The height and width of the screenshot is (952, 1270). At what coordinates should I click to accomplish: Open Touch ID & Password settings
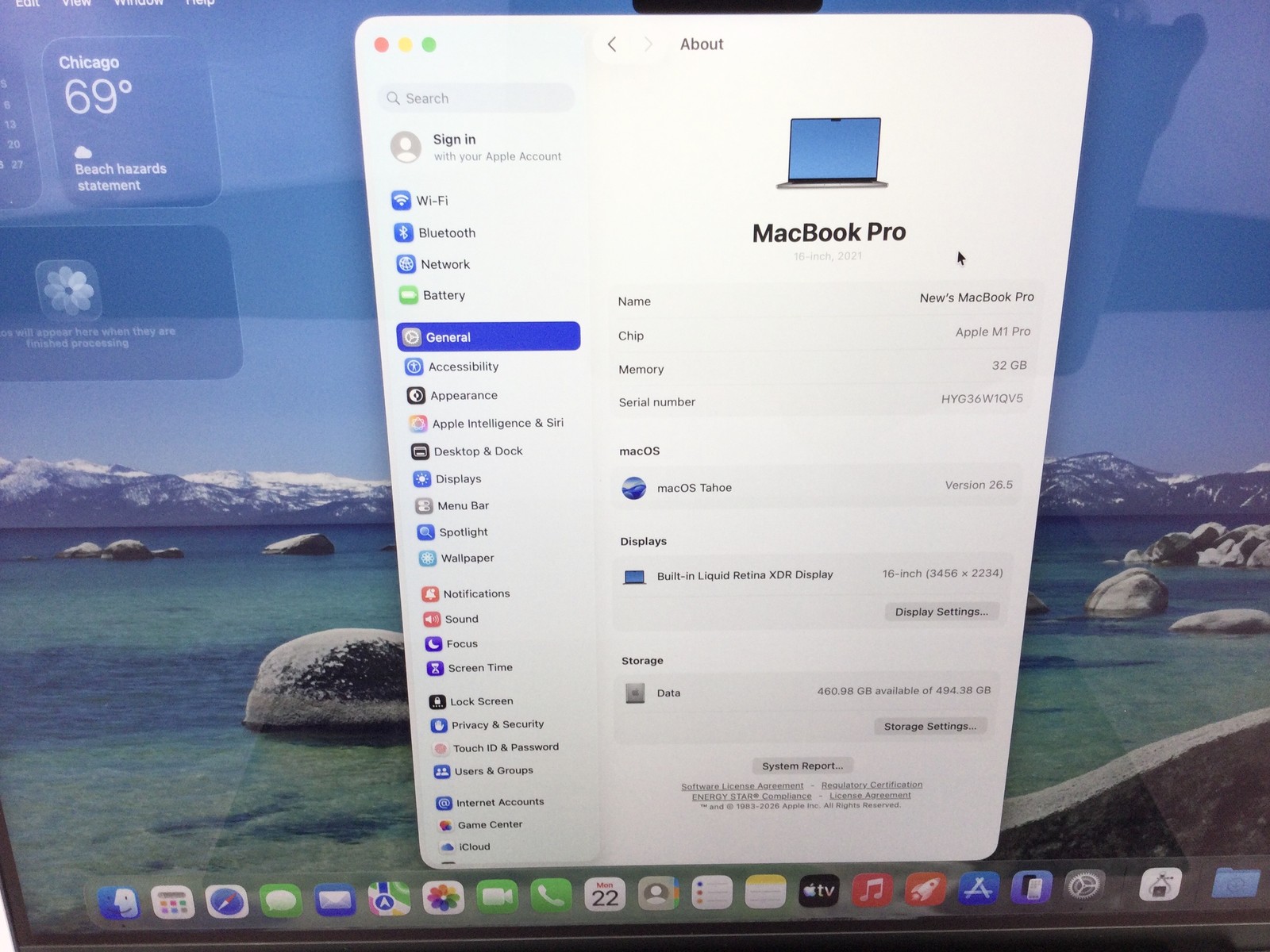pos(496,748)
